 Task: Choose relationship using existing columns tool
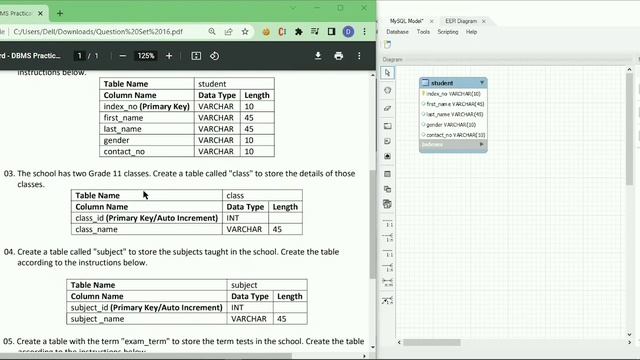387,300
